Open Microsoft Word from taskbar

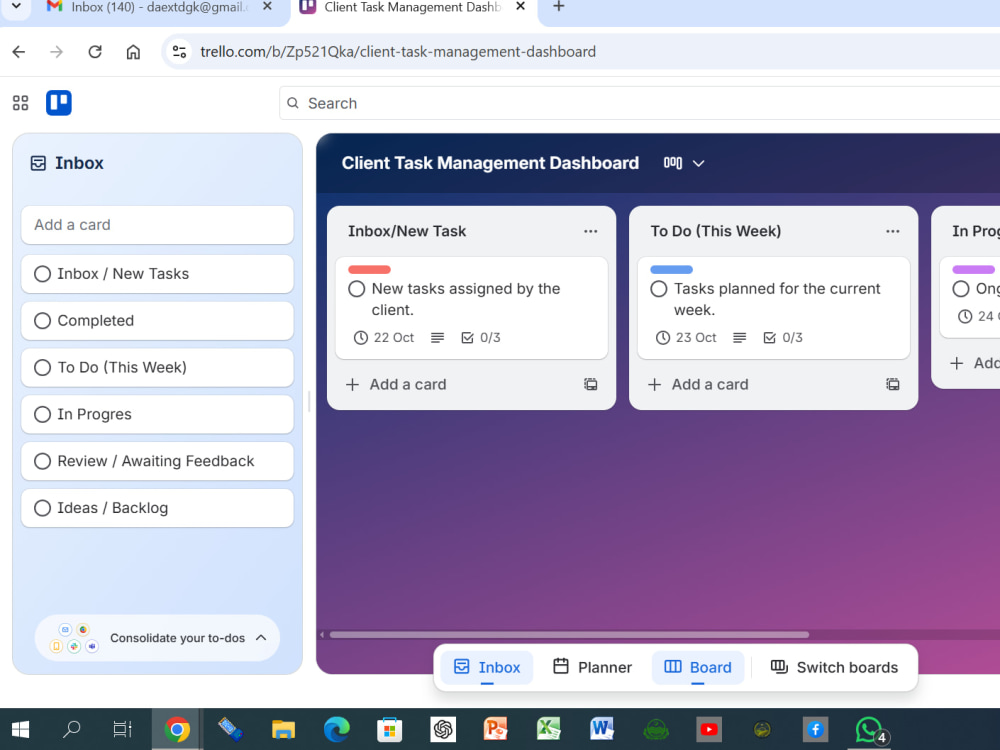(601, 729)
